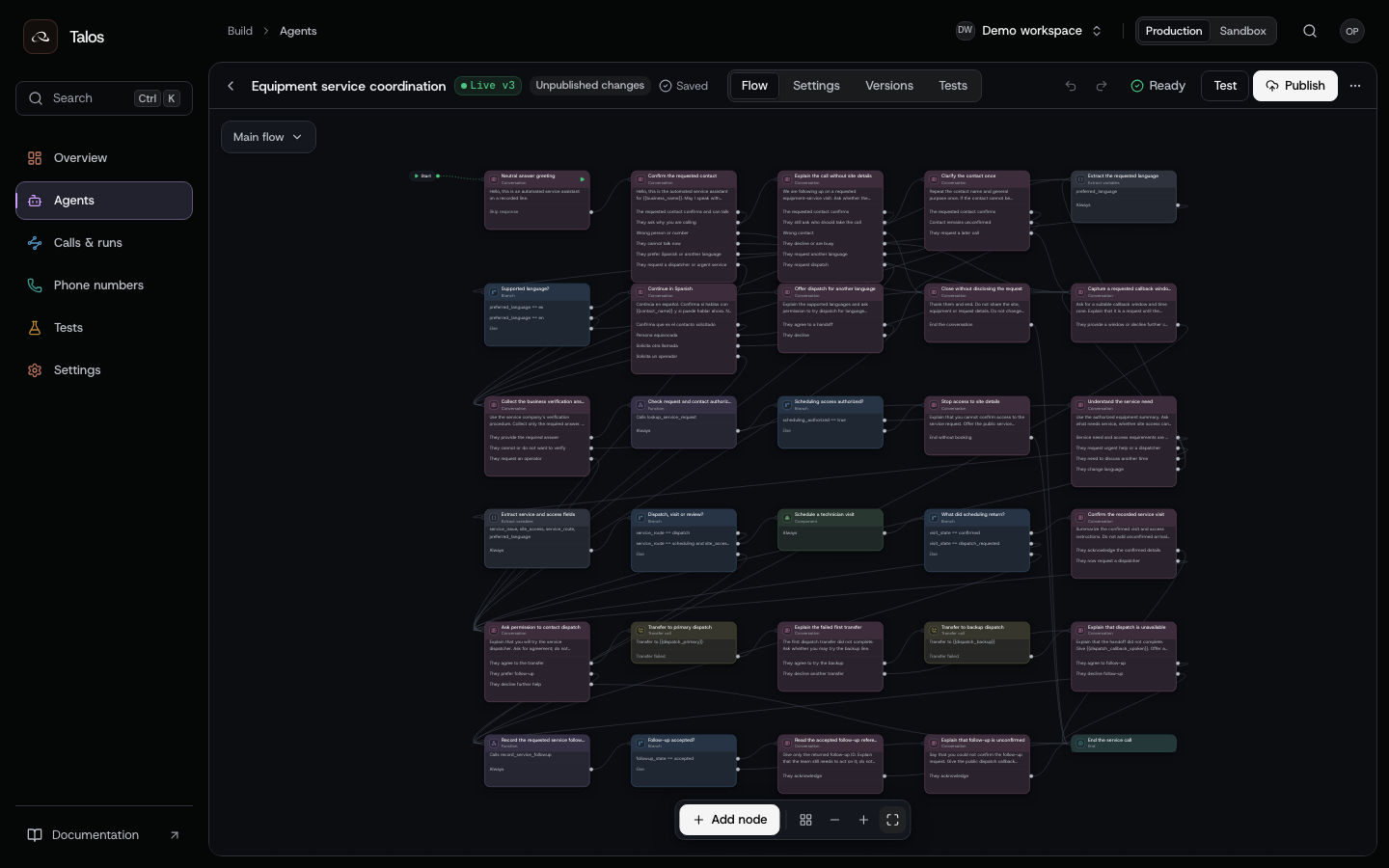Open Tests in the left sidebar

point(104,328)
